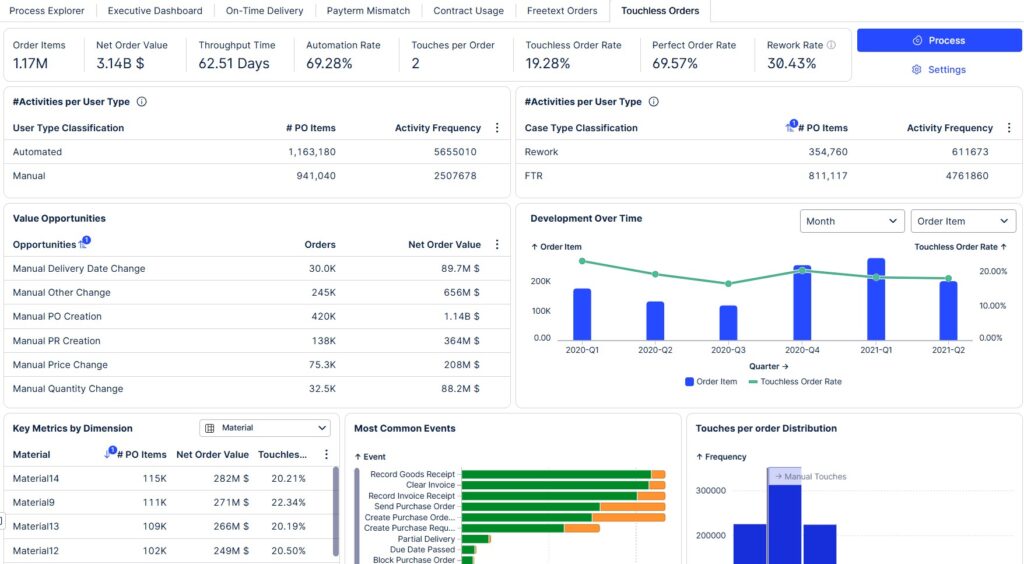1024x564 pixels.
Task: Open three-dot menu in Value Opportunities table
Action: [x=497, y=245]
